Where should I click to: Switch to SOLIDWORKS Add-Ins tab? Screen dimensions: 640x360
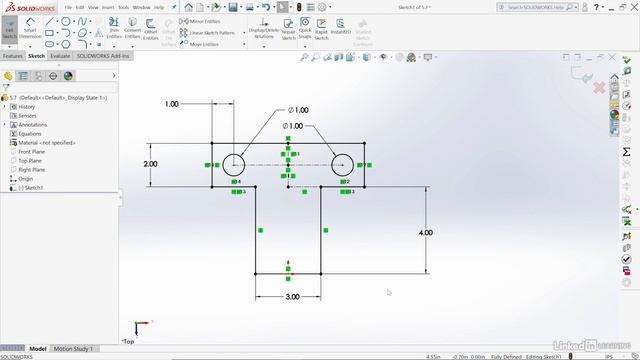point(103,56)
